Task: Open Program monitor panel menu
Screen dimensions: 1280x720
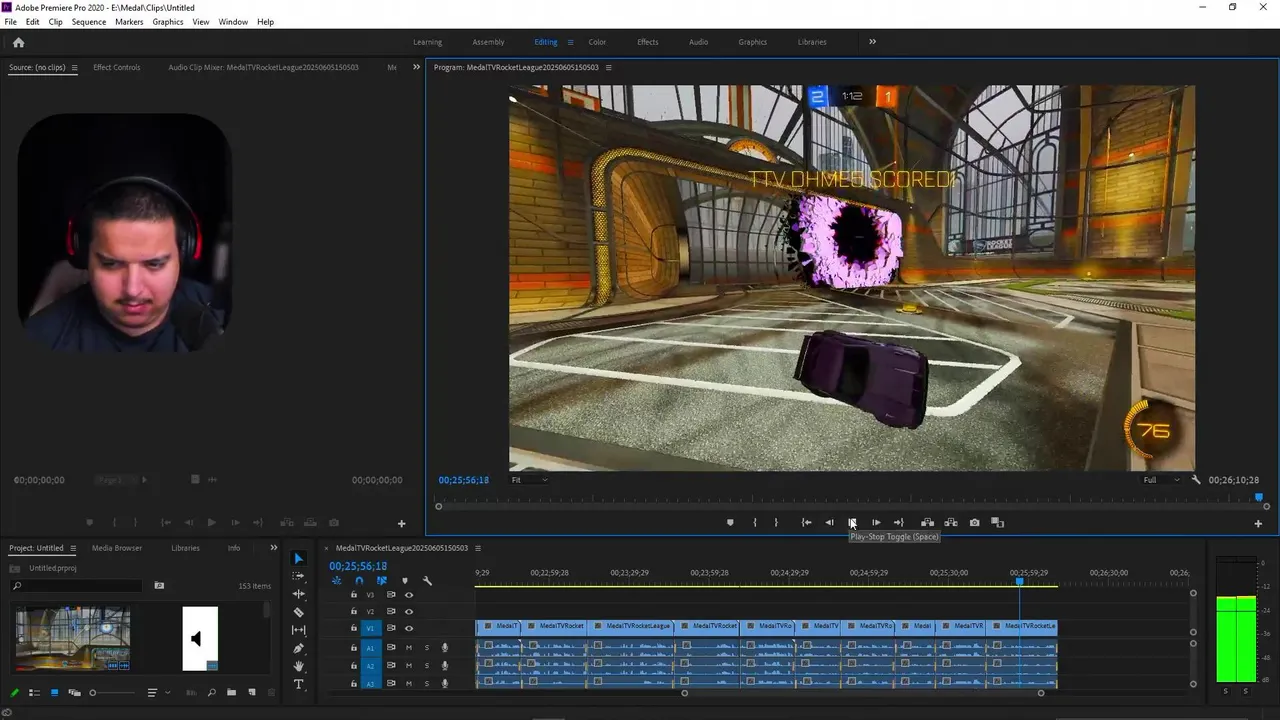Action: tap(608, 67)
